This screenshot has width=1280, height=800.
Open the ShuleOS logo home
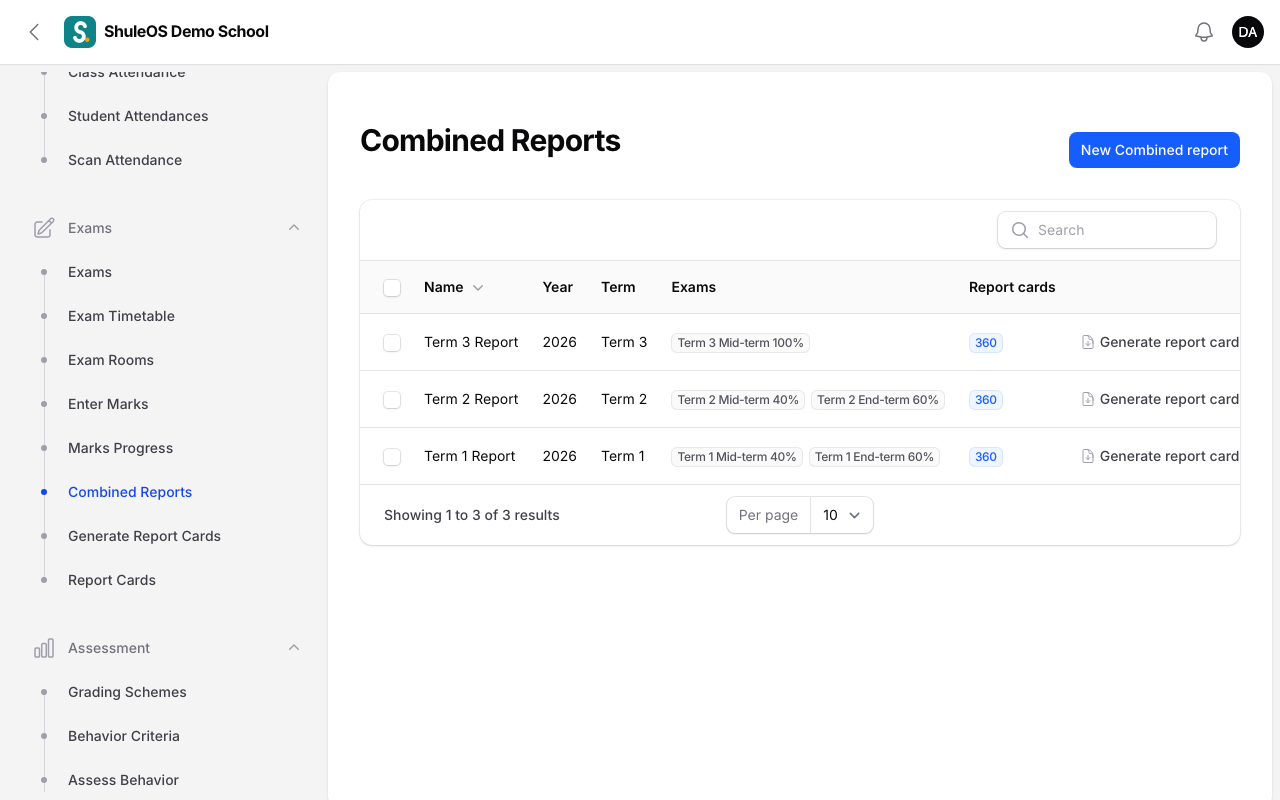[x=80, y=32]
